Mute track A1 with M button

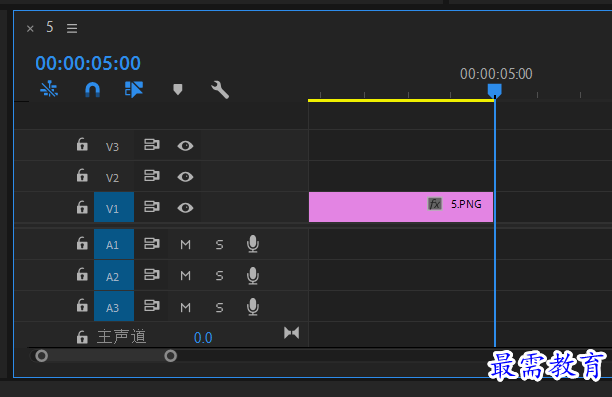point(185,245)
